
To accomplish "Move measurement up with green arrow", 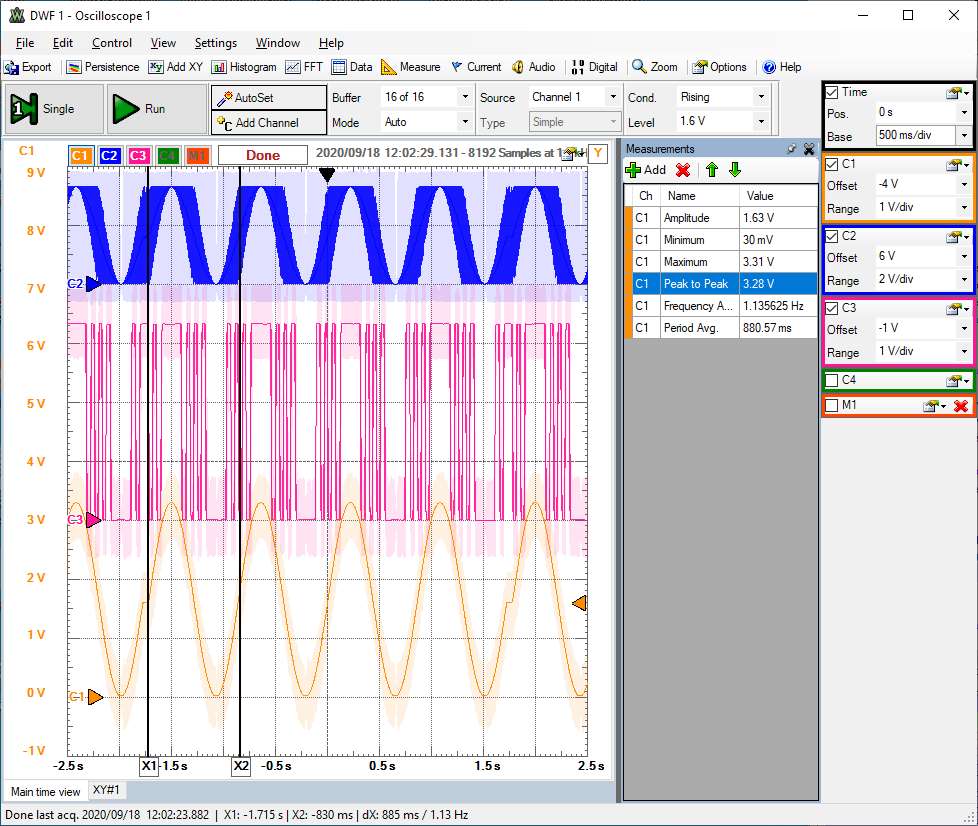I will click(x=712, y=170).
